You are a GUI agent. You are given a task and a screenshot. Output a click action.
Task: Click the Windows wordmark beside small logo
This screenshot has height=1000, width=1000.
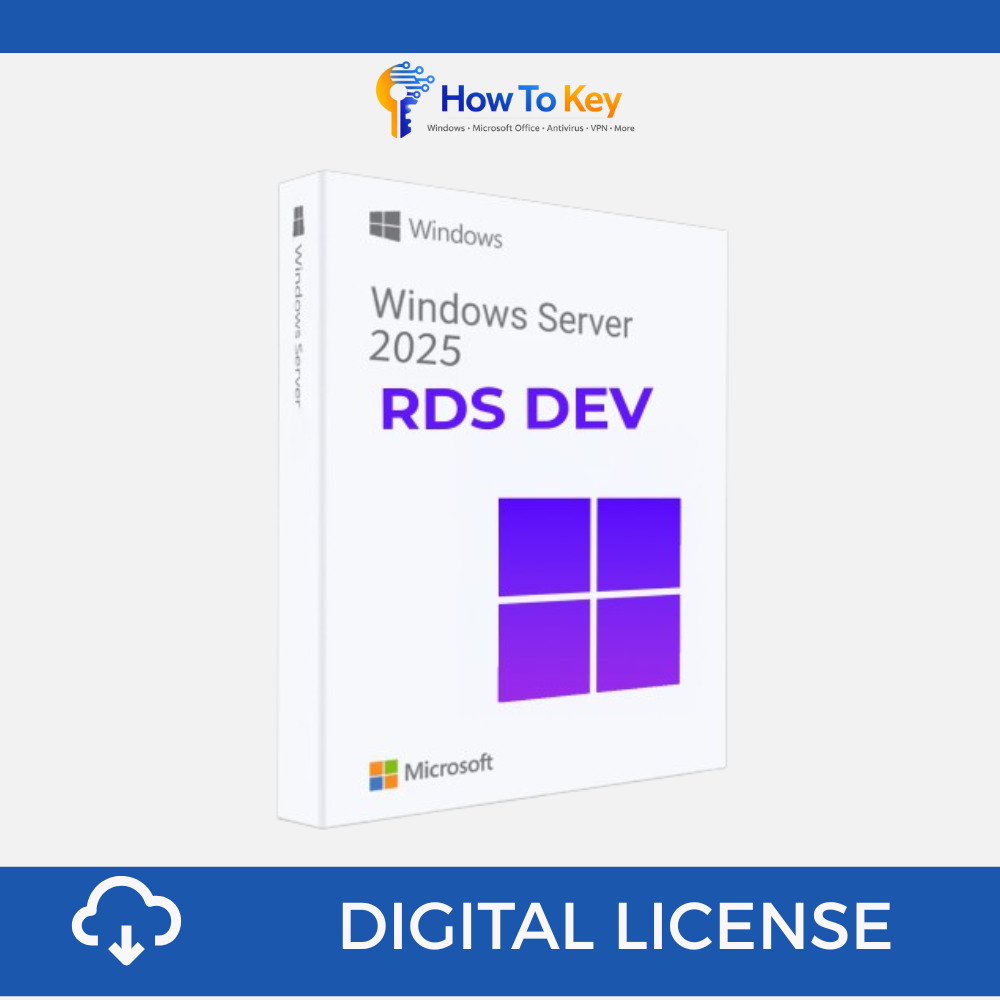(x=455, y=232)
